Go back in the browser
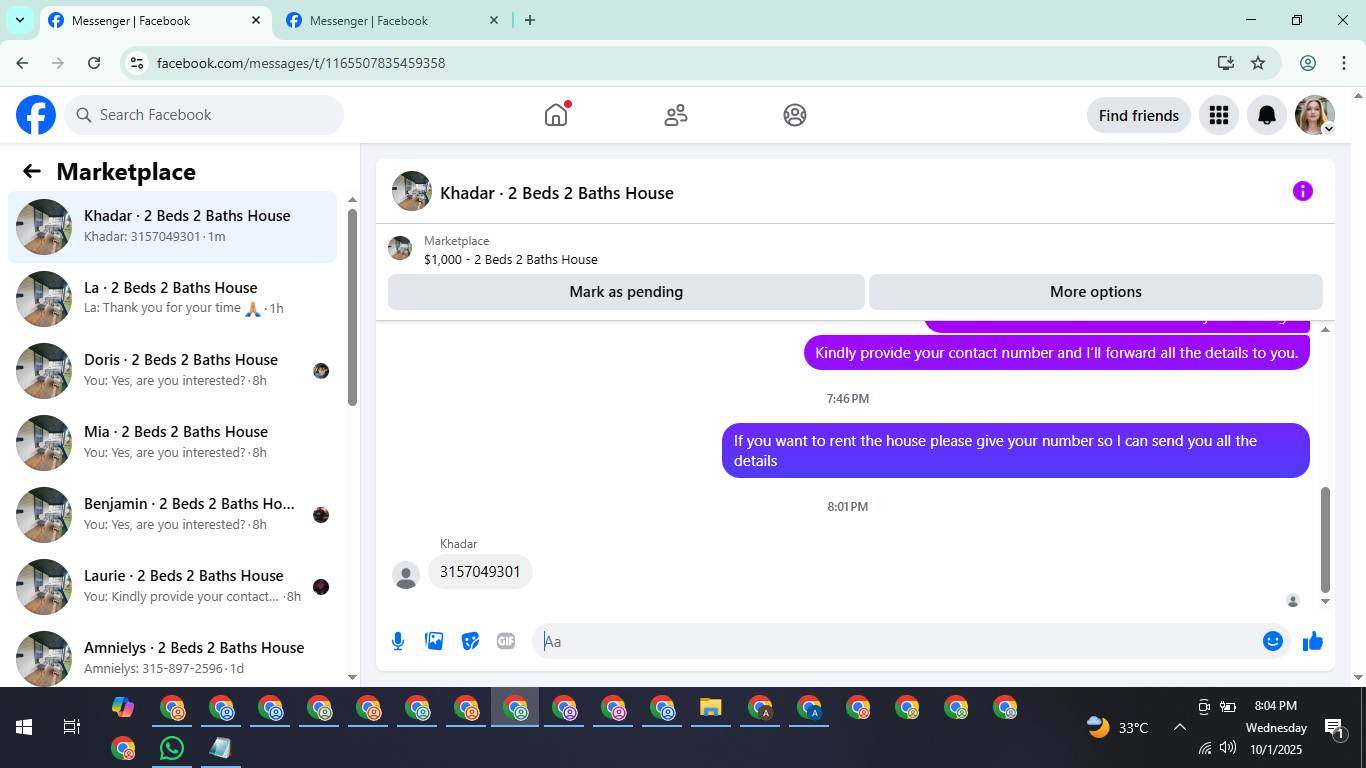 click(22, 63)
